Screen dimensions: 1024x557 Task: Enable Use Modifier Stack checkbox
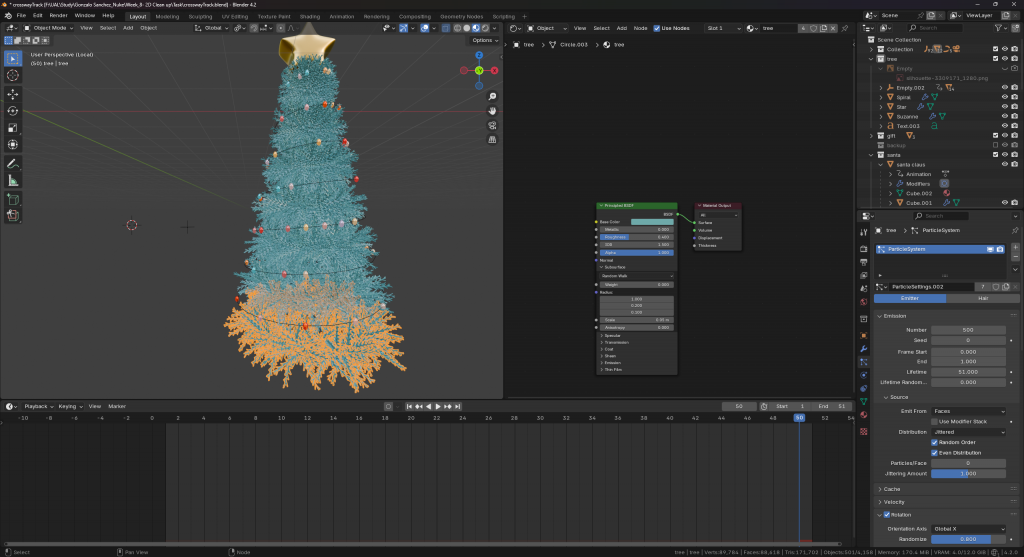tap(935, 422)
